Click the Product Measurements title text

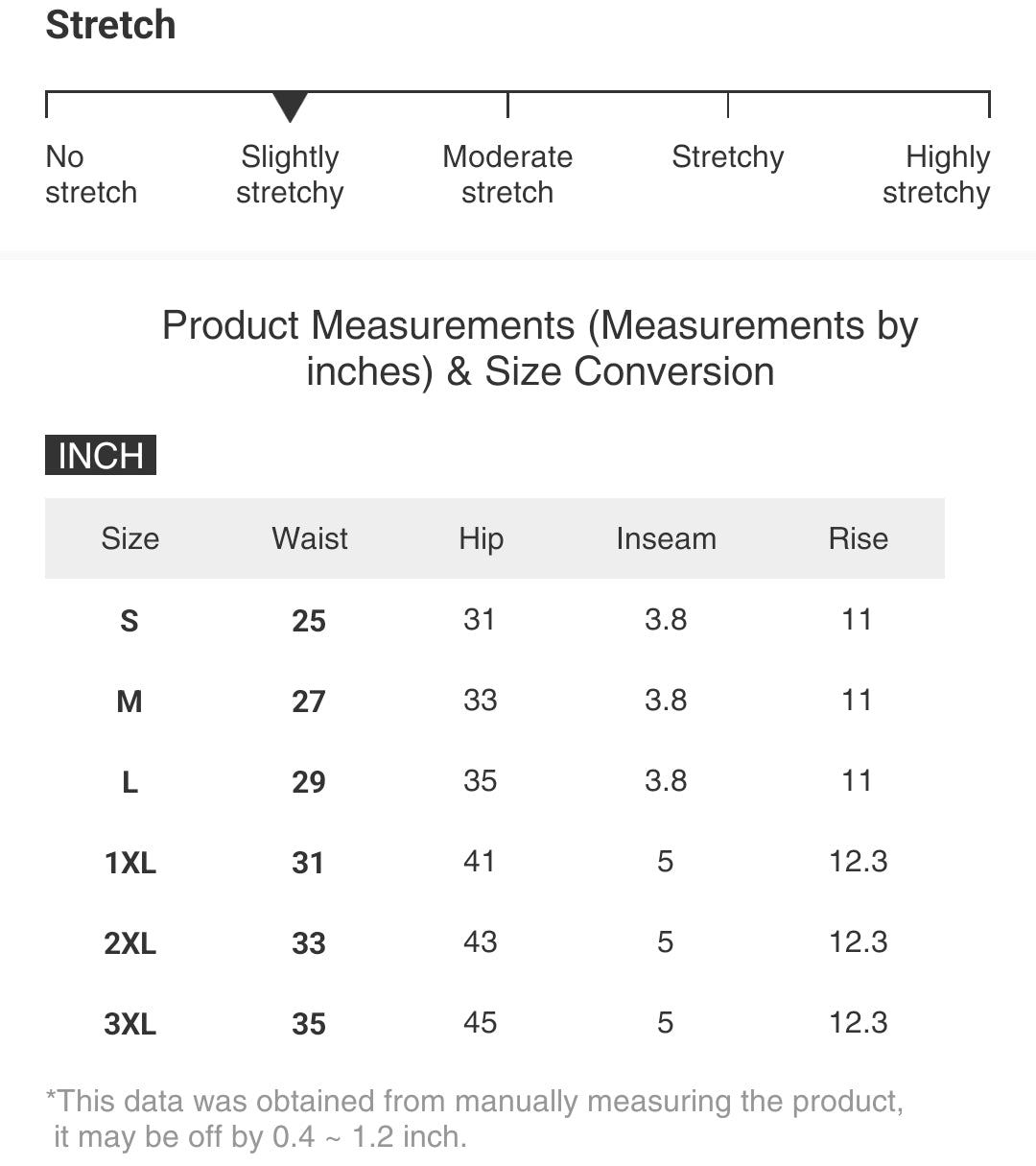tap(540, 348)
